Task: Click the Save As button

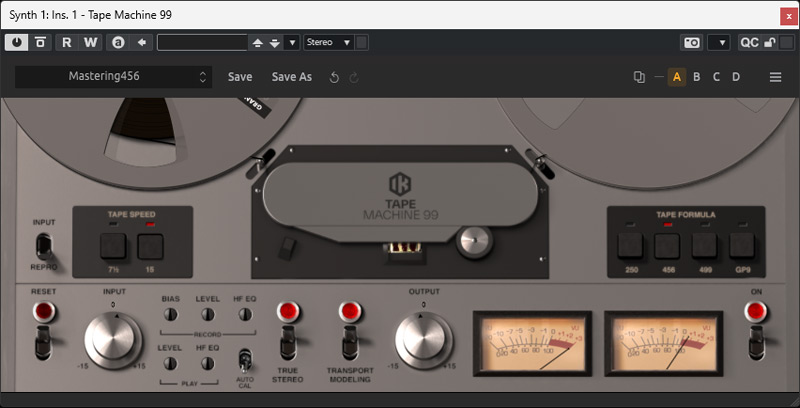Action: pos(292,77)
